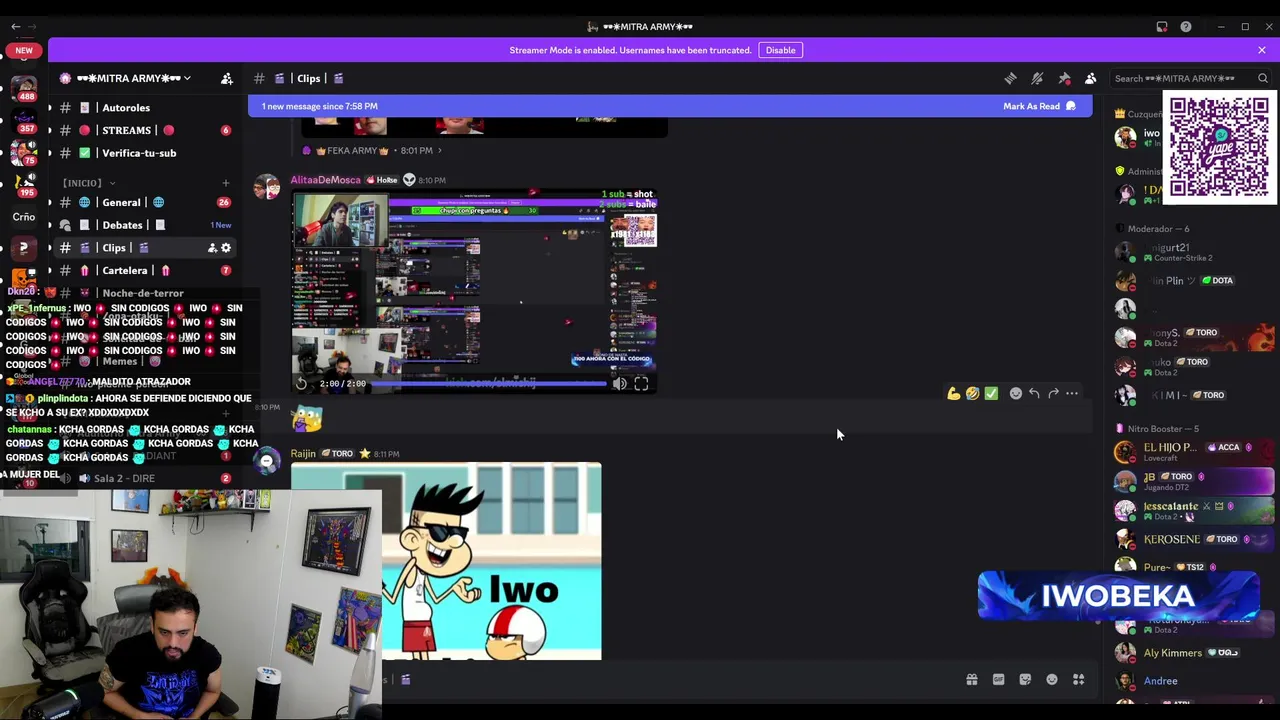Open pinned messages icon
Image resolution: width=1280 pixels, height=720 pixels.
point(1064,78)
